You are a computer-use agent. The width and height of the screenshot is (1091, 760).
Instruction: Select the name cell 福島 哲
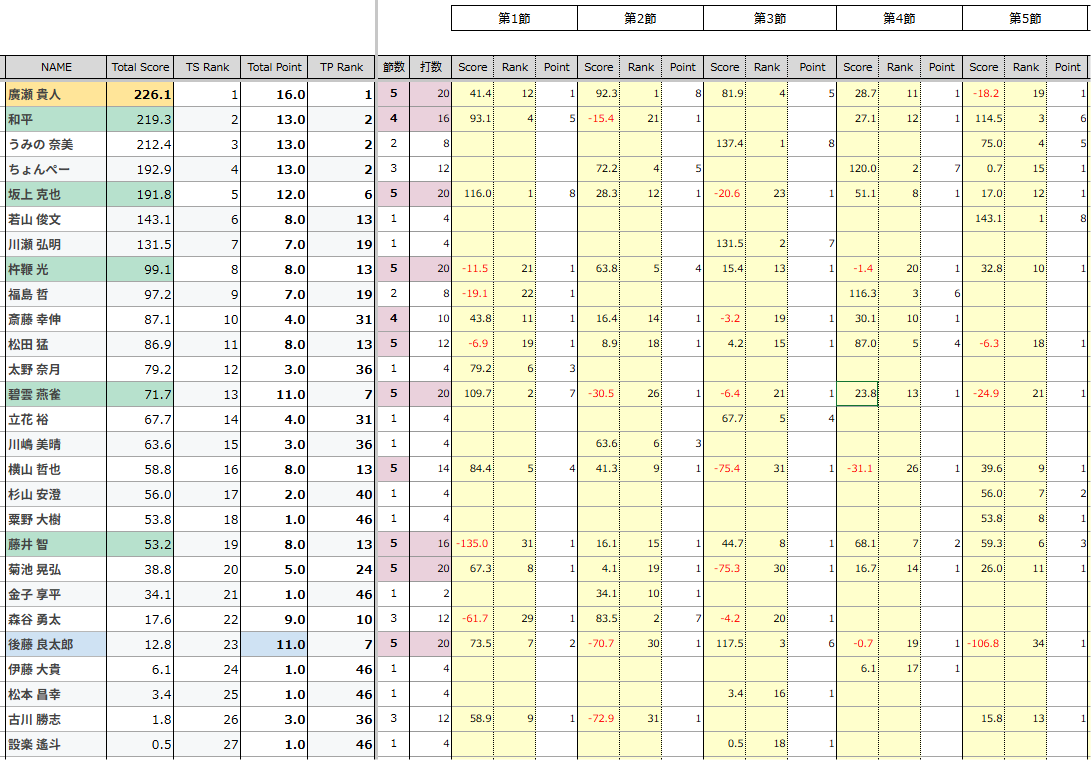(x=56, y=294)
